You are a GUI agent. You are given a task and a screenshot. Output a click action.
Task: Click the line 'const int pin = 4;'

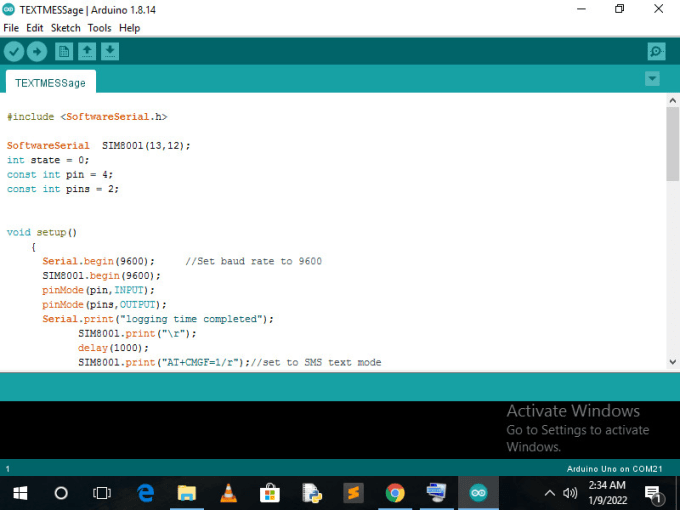[59, 174]
